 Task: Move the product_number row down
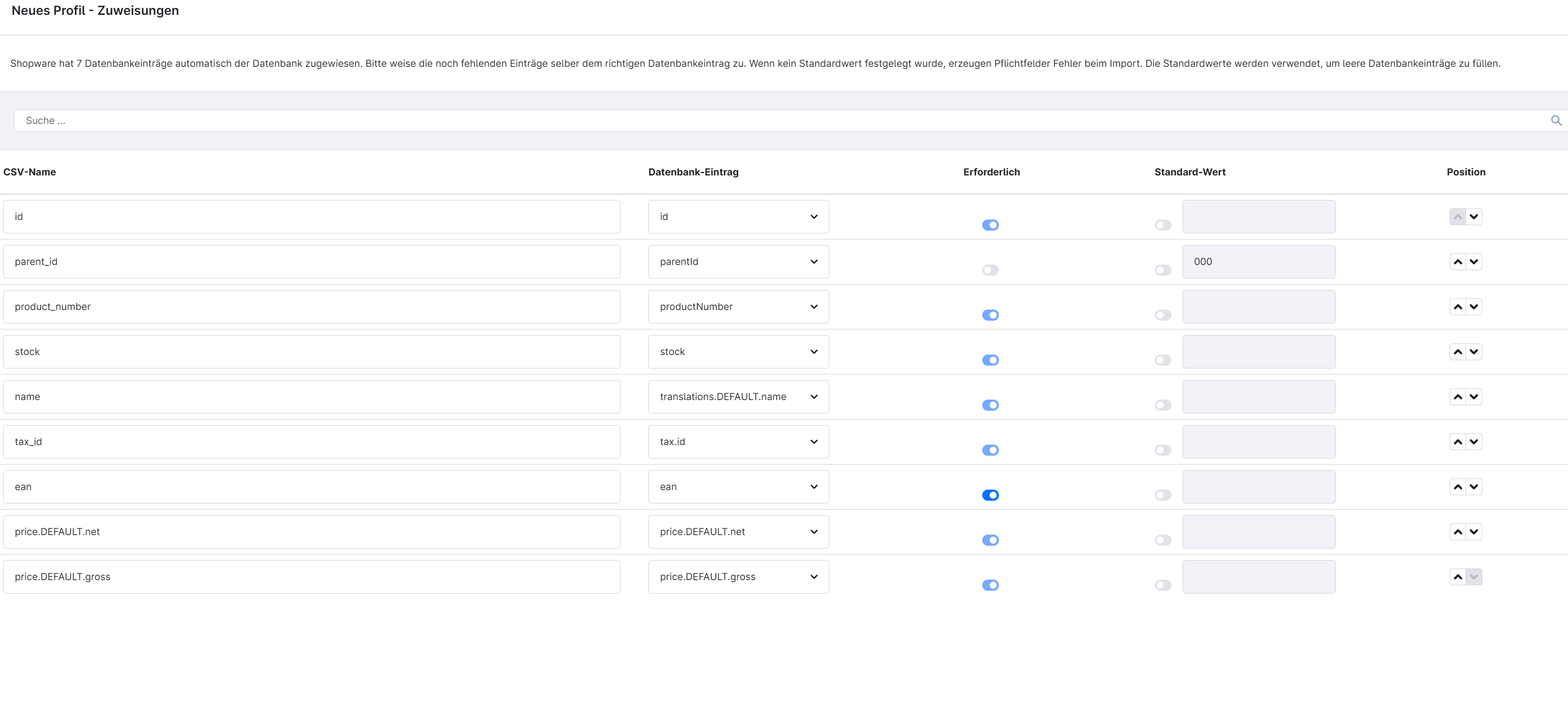1474,307
